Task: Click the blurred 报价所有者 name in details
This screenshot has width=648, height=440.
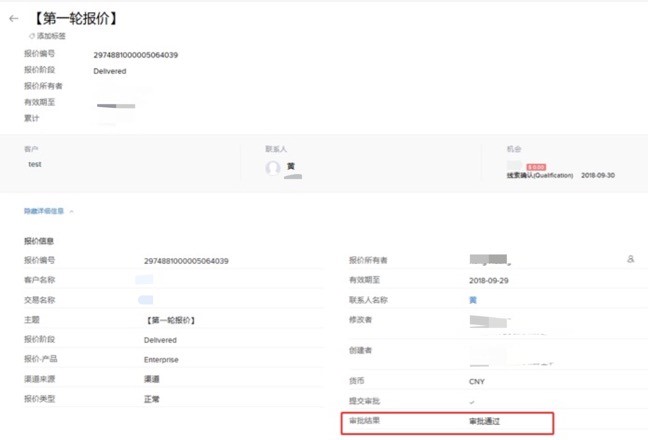Action: coord(489,260)
